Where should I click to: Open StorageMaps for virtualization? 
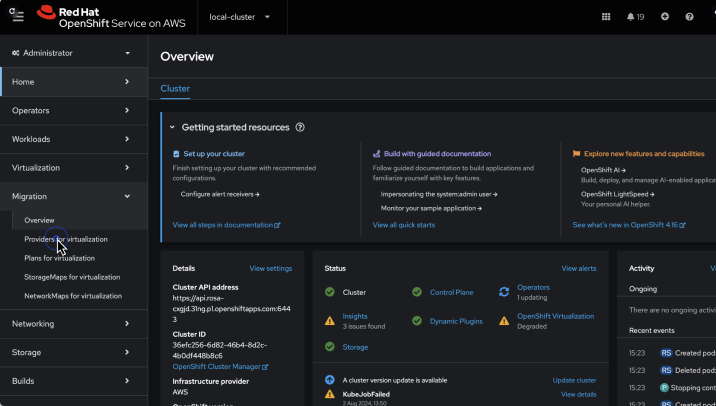pyautogui.click(x=72, y=277)
